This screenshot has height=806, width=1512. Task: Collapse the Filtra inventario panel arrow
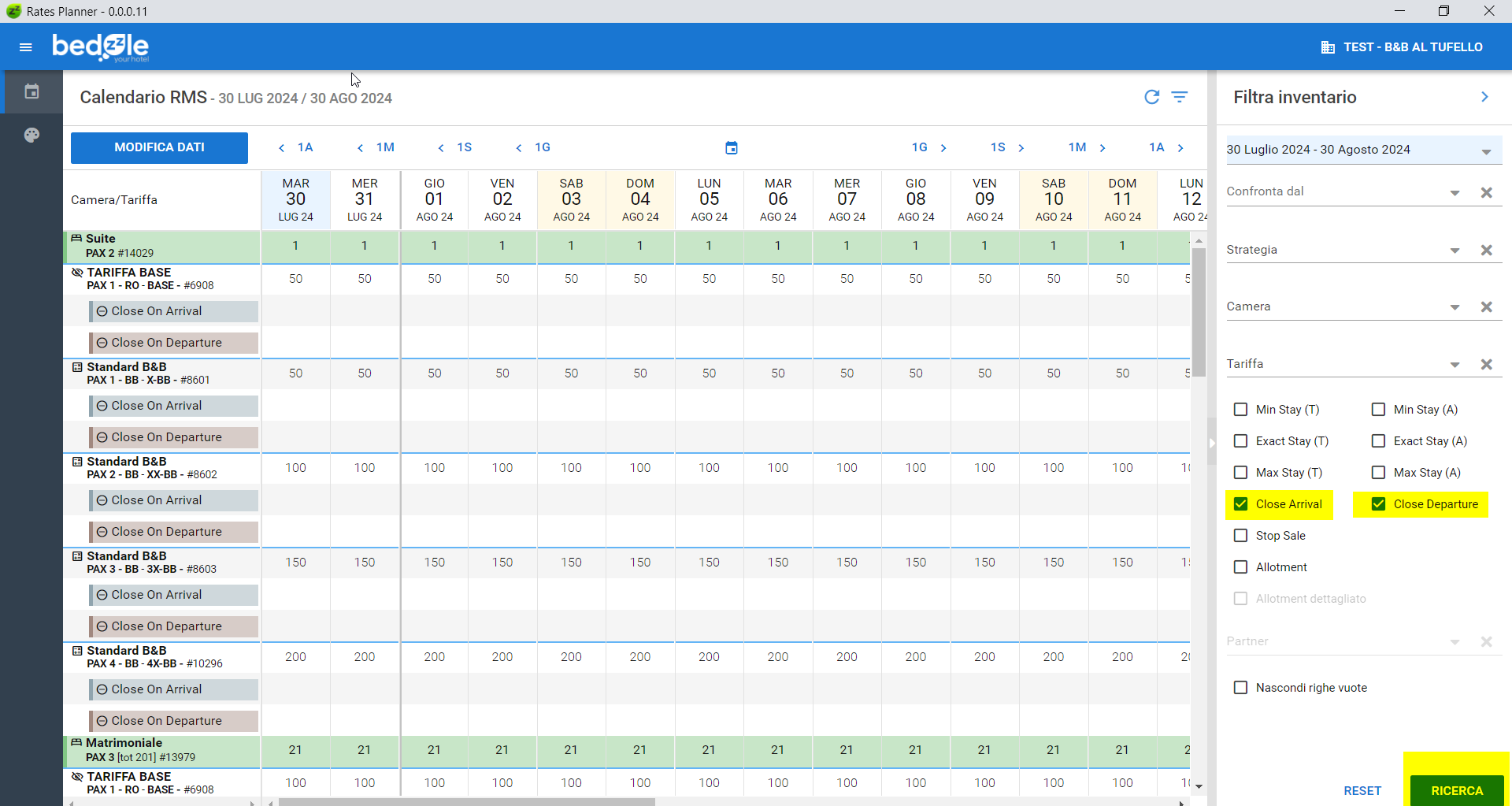[1484, 97]
